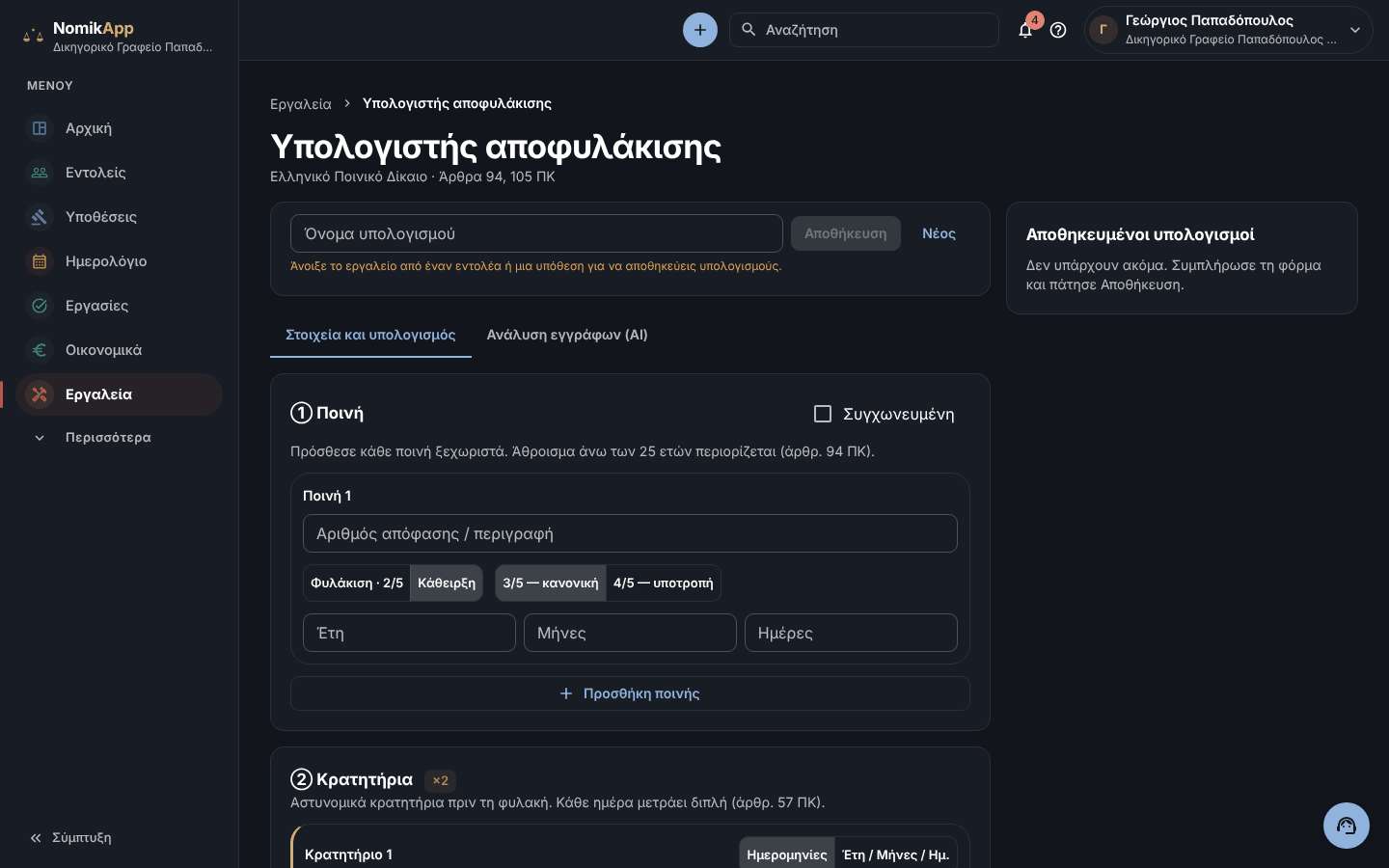Open Στοιχεία και υπολογισμός tab
Image resolution: width=1389 pixels, height=868 pixels.
click(370, 335)
